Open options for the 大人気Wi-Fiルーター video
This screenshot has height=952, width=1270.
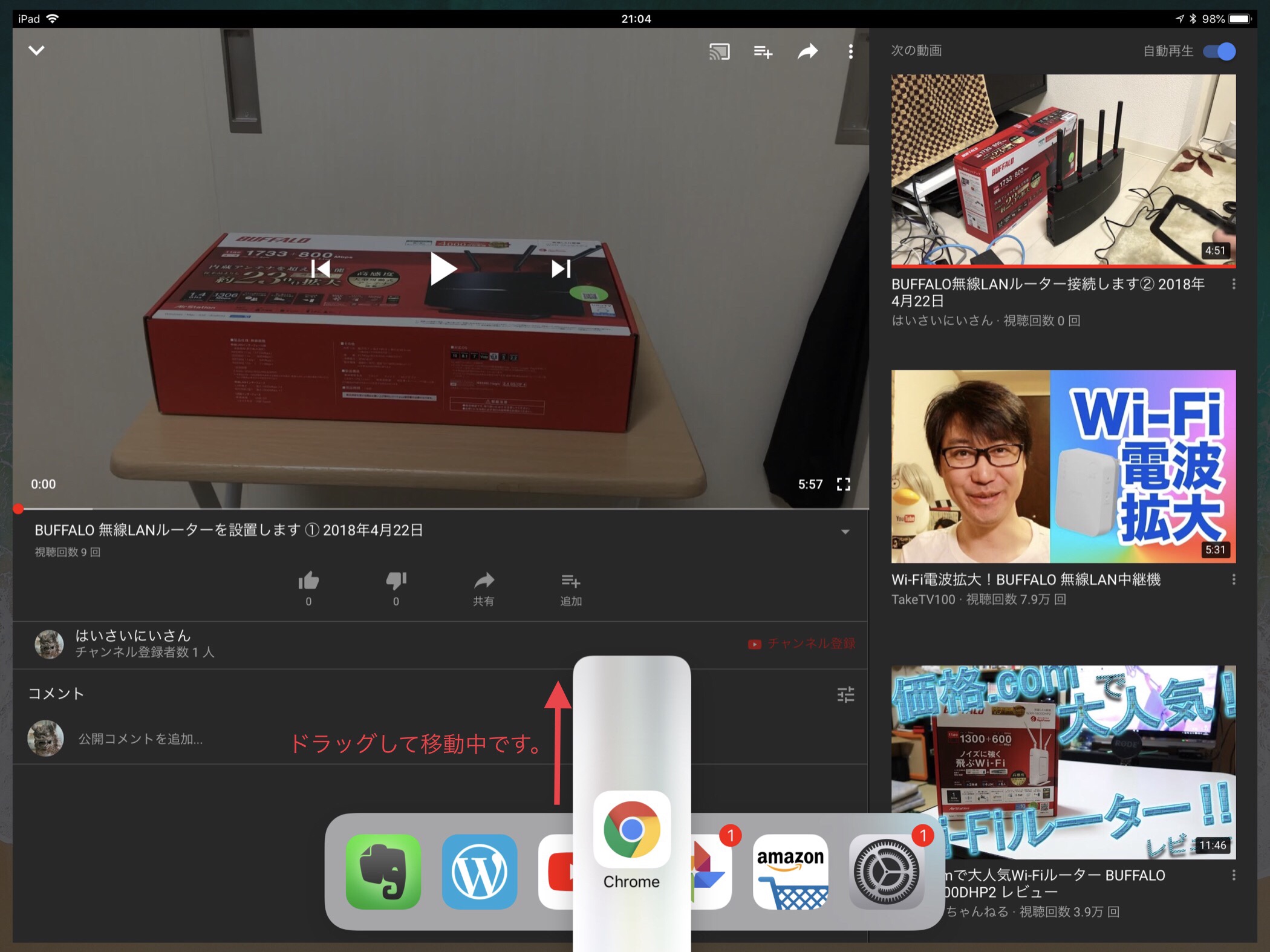coord(1233,875)
